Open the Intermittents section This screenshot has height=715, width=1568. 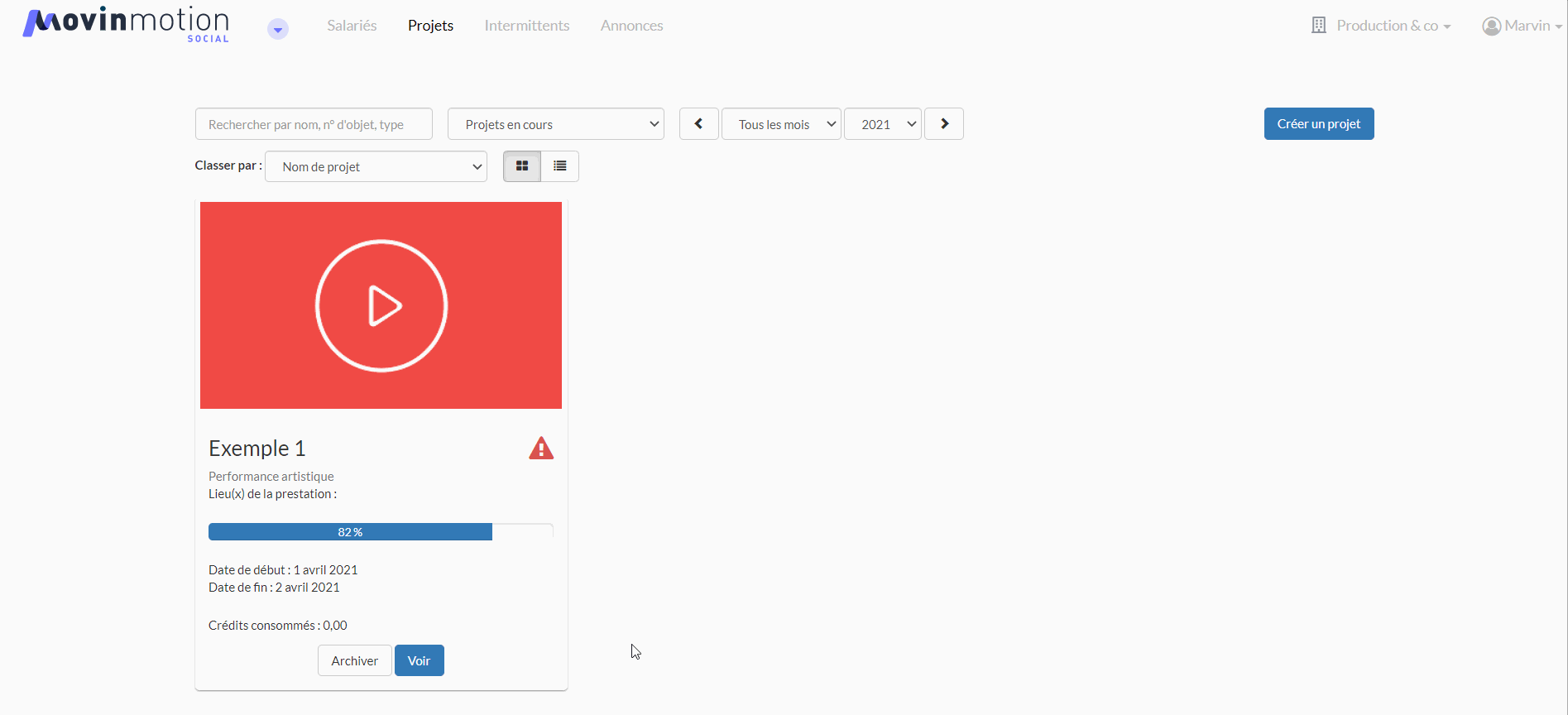[527, 26]
